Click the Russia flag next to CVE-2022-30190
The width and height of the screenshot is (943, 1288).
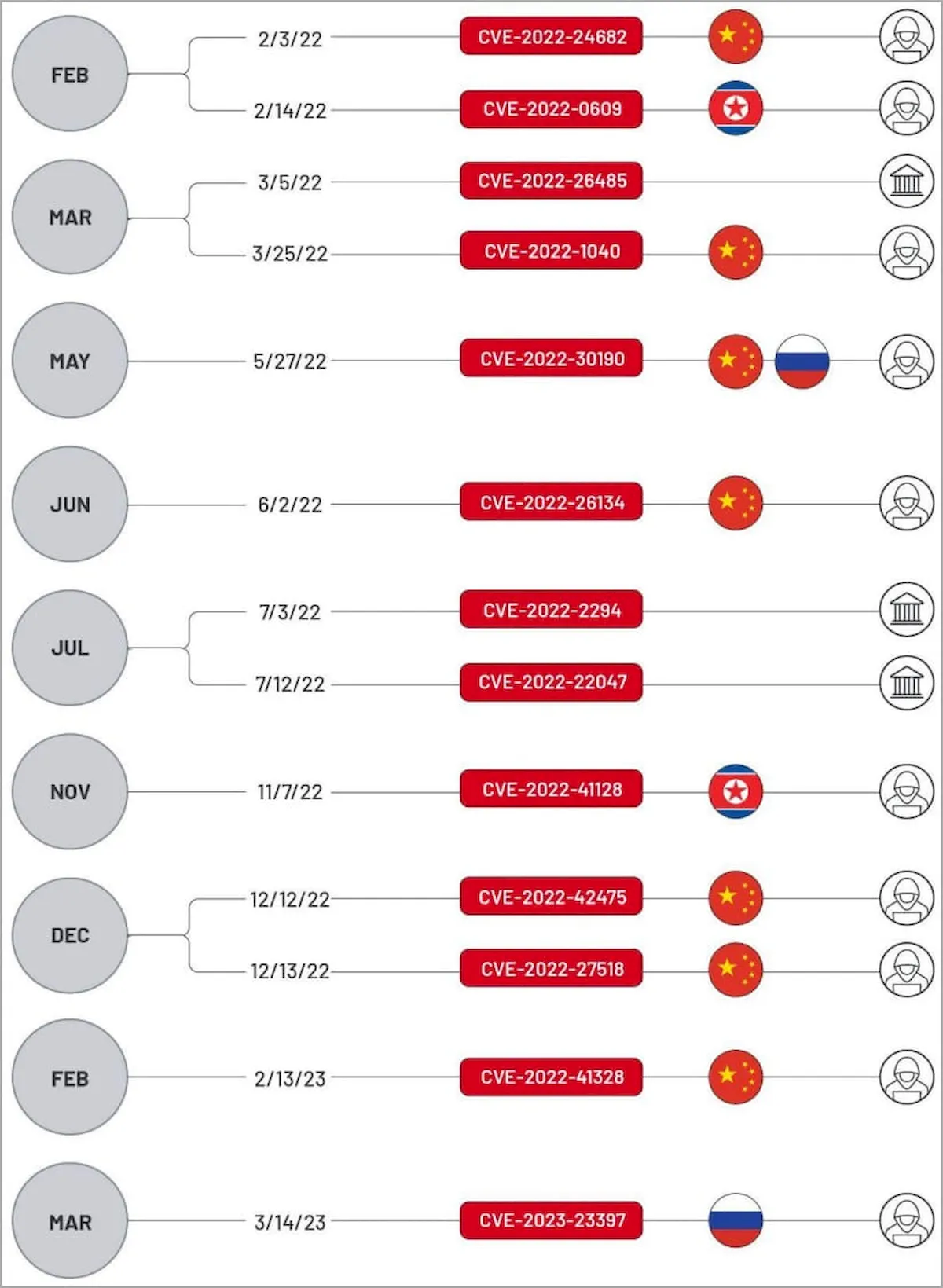(x=802, y=361)
